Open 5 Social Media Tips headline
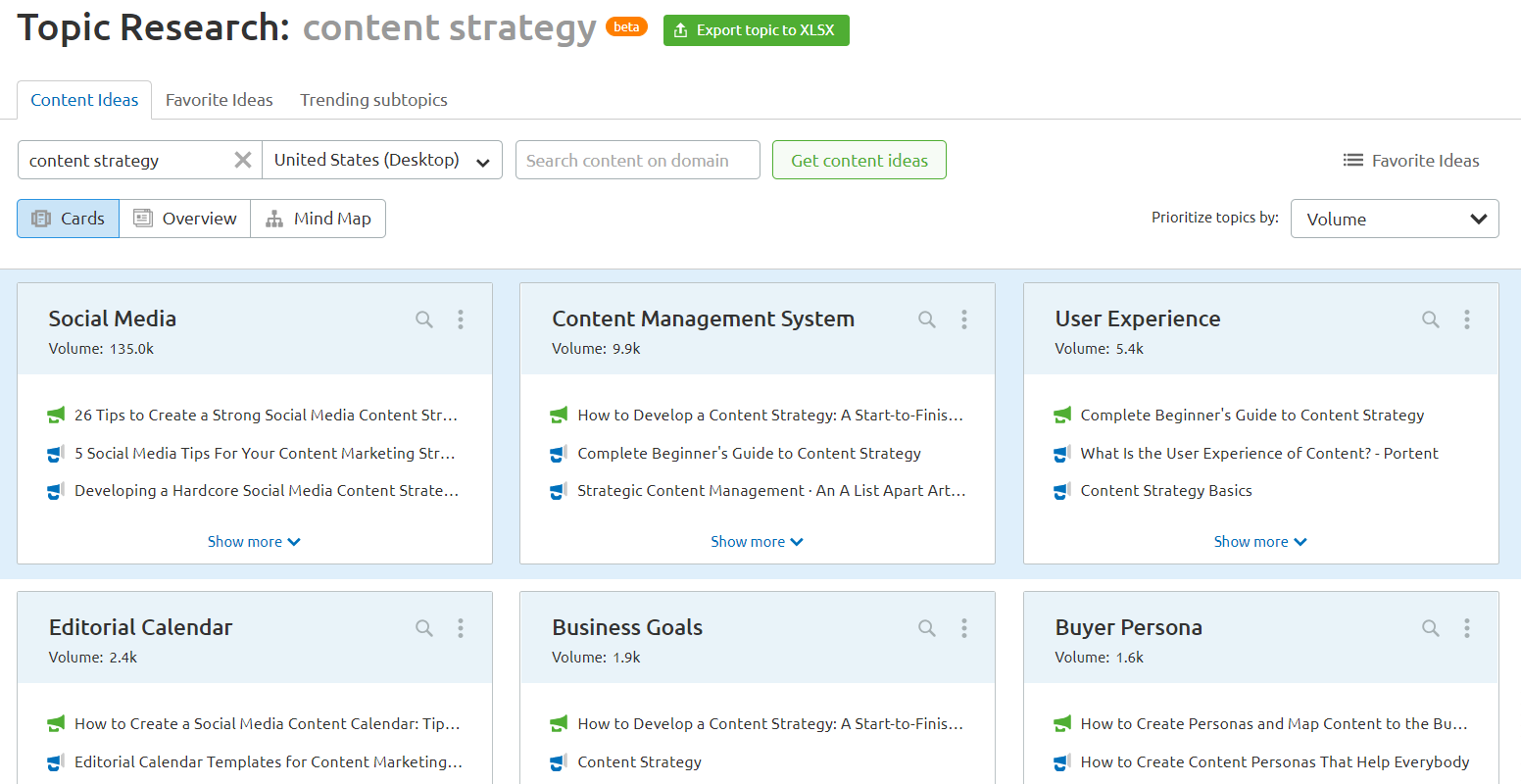This screenshot has height=784, width=1521. [265, 454]
